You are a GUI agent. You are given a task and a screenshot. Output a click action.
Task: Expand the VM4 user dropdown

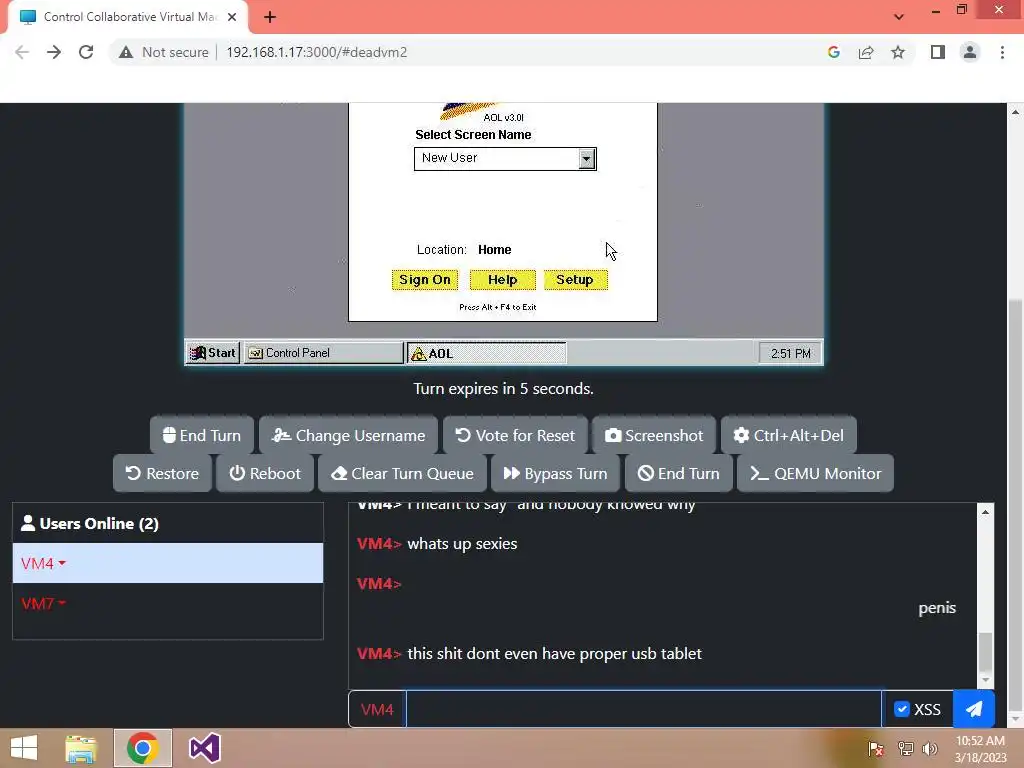point(44,563)
